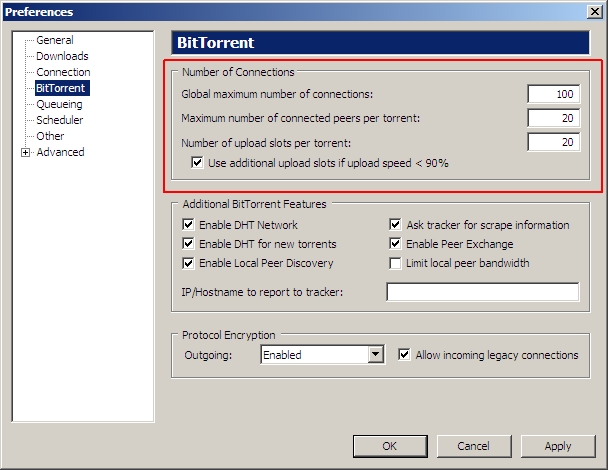Image resolution: width=608 pixels, height=470 pixels.
Task: Open the Scheduler preferences page
Action: 59,120
